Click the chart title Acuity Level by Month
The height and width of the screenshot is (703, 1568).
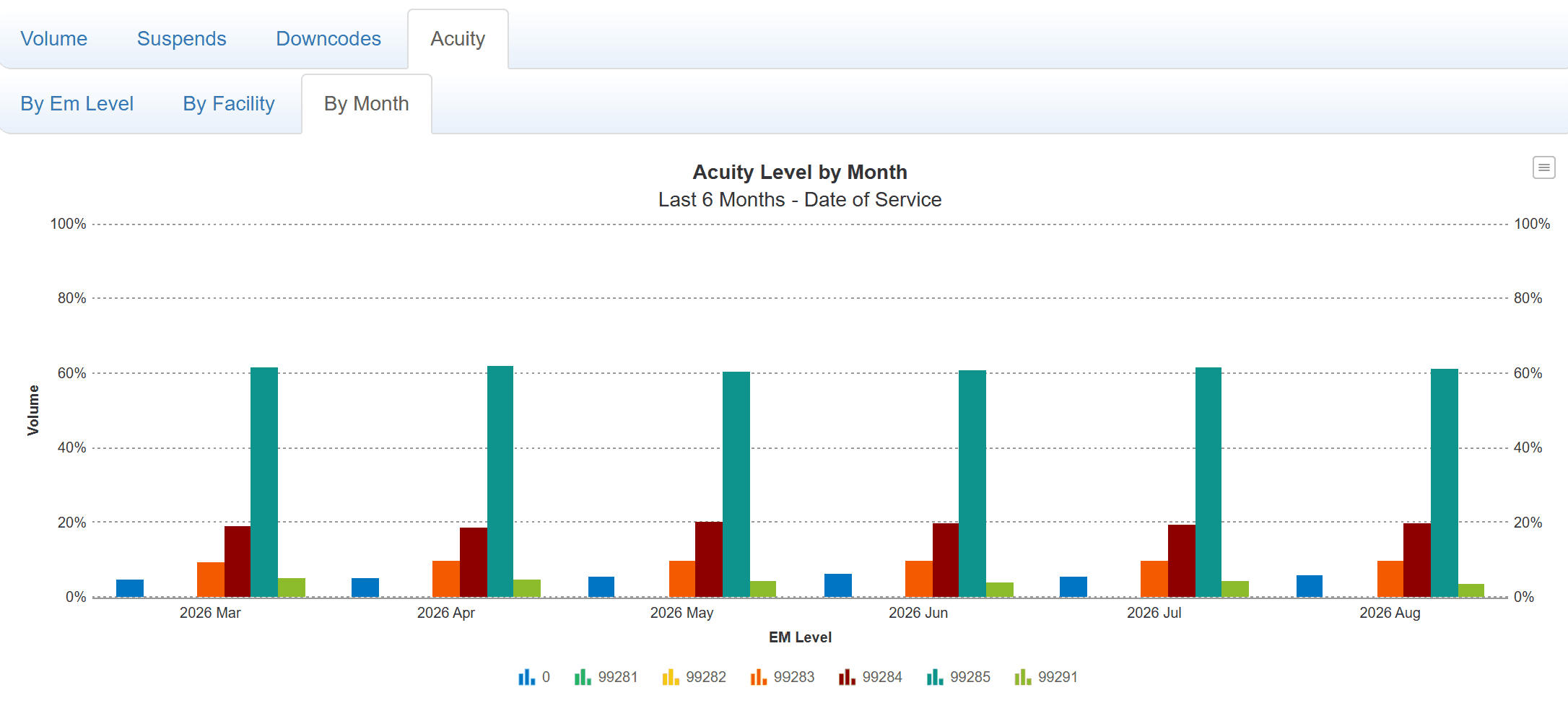coord(800,172)
